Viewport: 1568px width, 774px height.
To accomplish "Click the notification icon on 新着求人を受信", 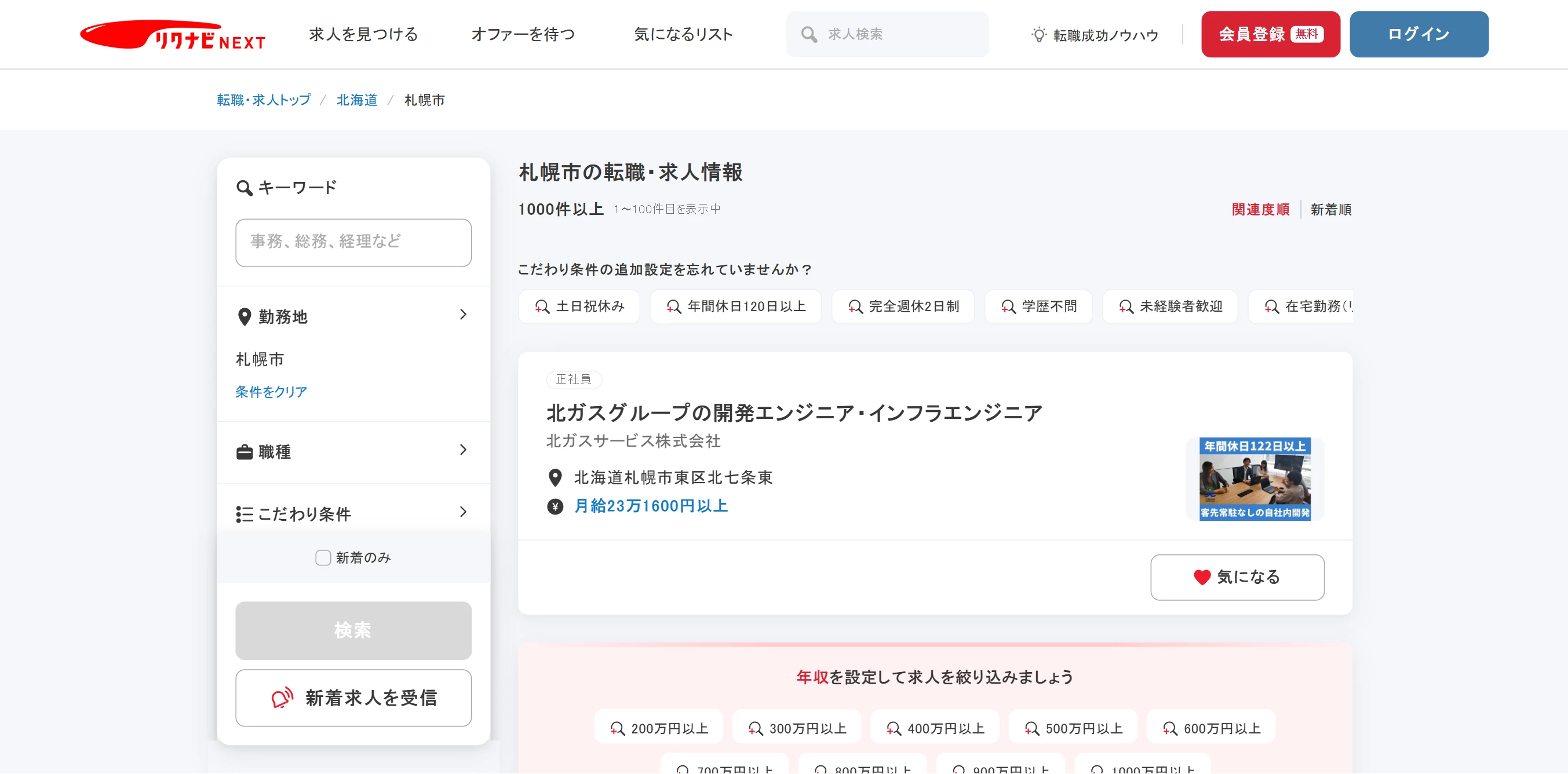I will pos(282,698).
